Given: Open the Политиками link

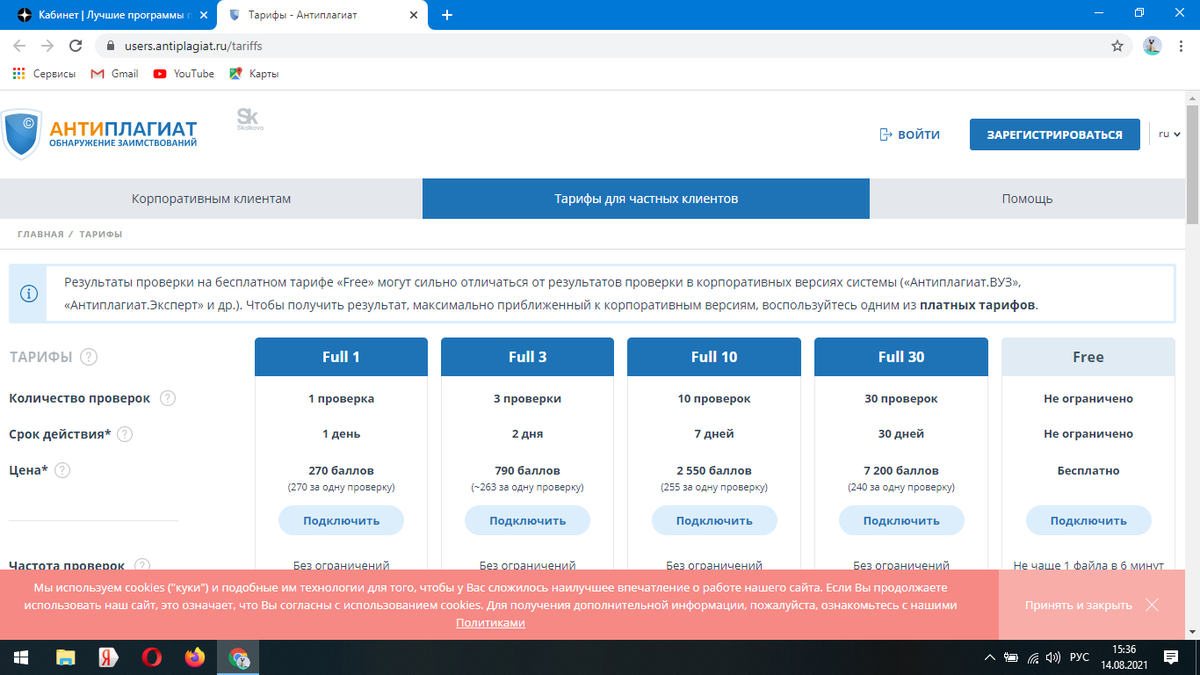Looking at the screenshot, I should [x=490, y=622].
